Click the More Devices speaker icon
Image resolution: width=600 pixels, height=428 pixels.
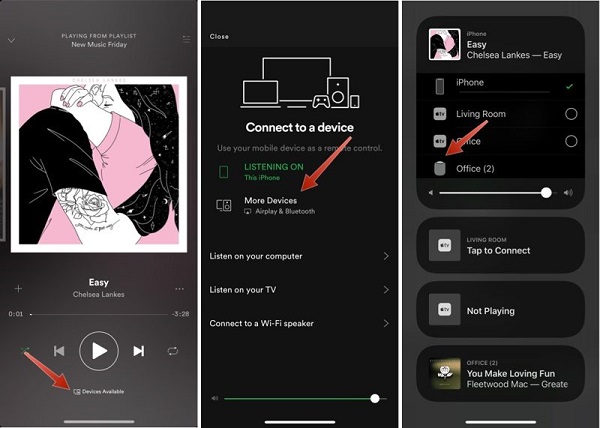(224, 205)
